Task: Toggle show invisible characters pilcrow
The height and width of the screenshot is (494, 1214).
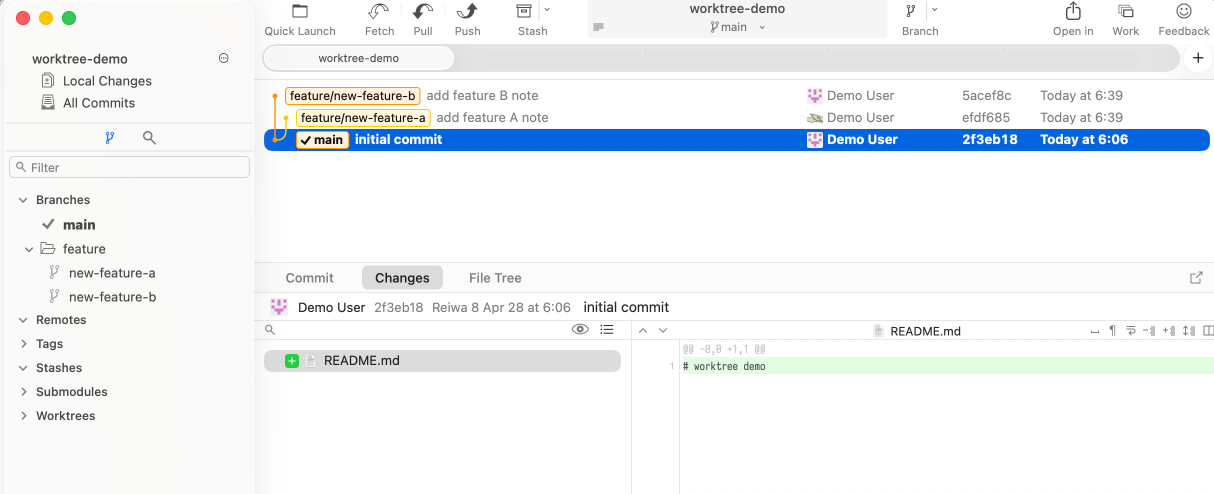Action: pyautogui.click(x=1113, y=331)
